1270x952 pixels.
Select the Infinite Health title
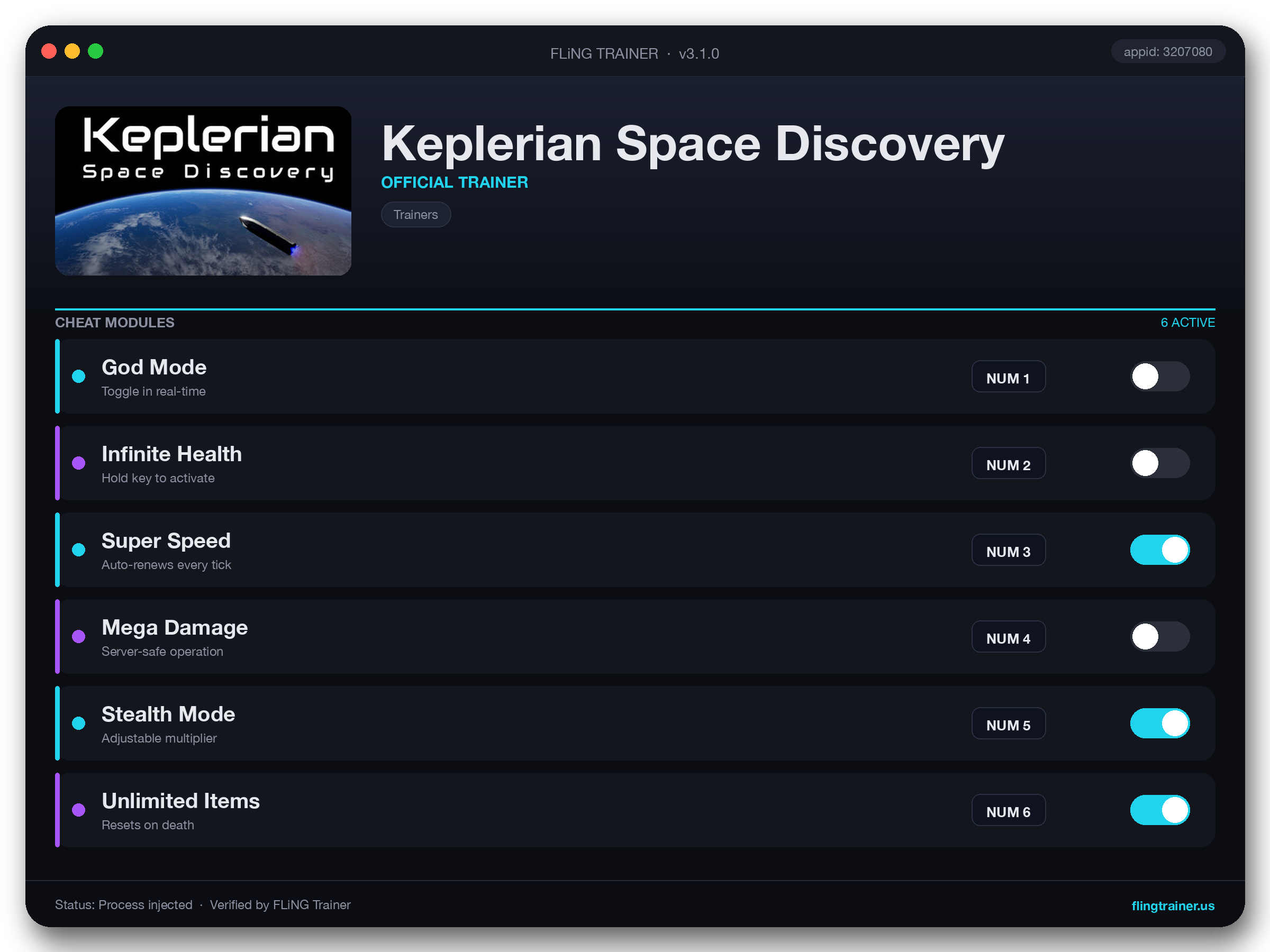pos(171,454)
